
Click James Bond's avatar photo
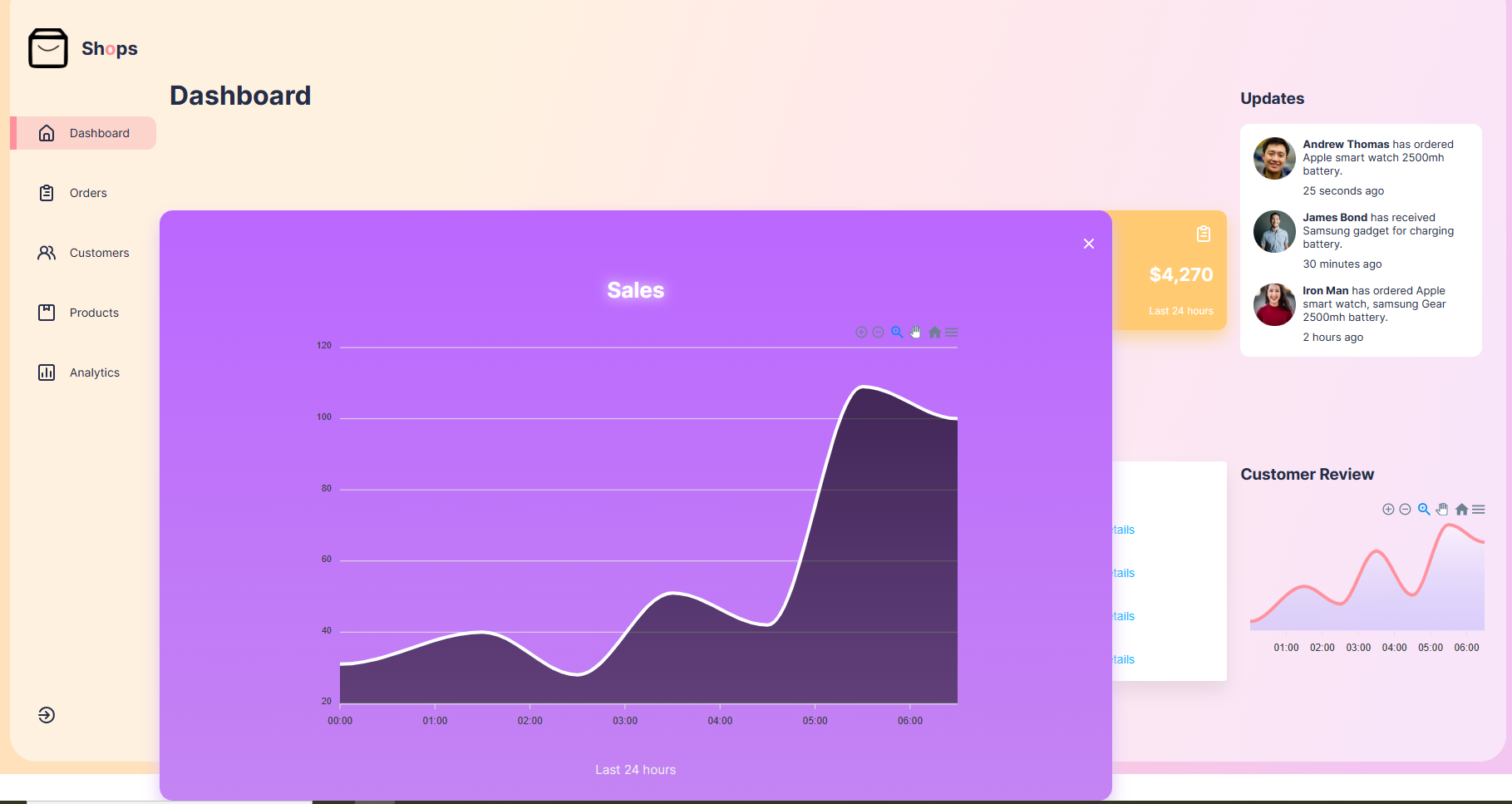pyautogui.click(x=1274, y=231)
